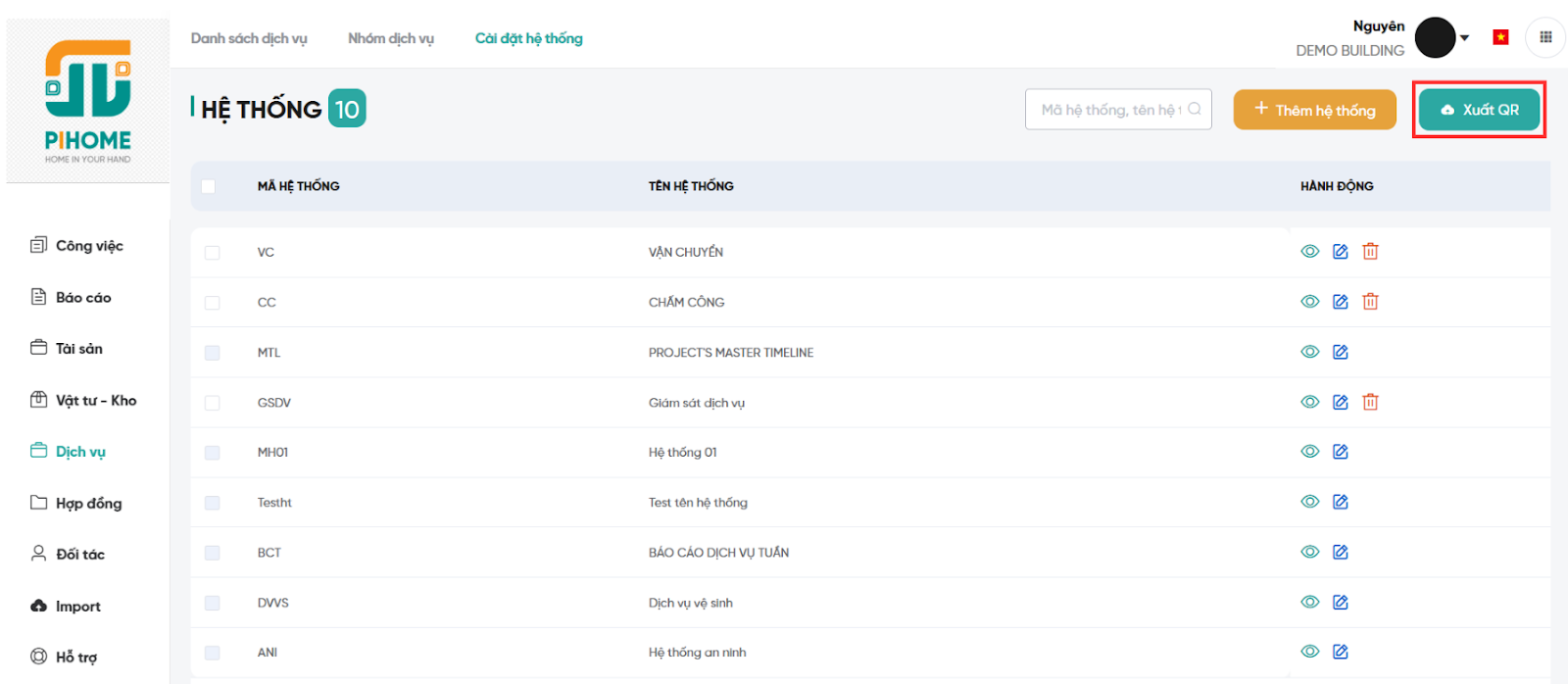Focus the system code search field

(1109, 110)
